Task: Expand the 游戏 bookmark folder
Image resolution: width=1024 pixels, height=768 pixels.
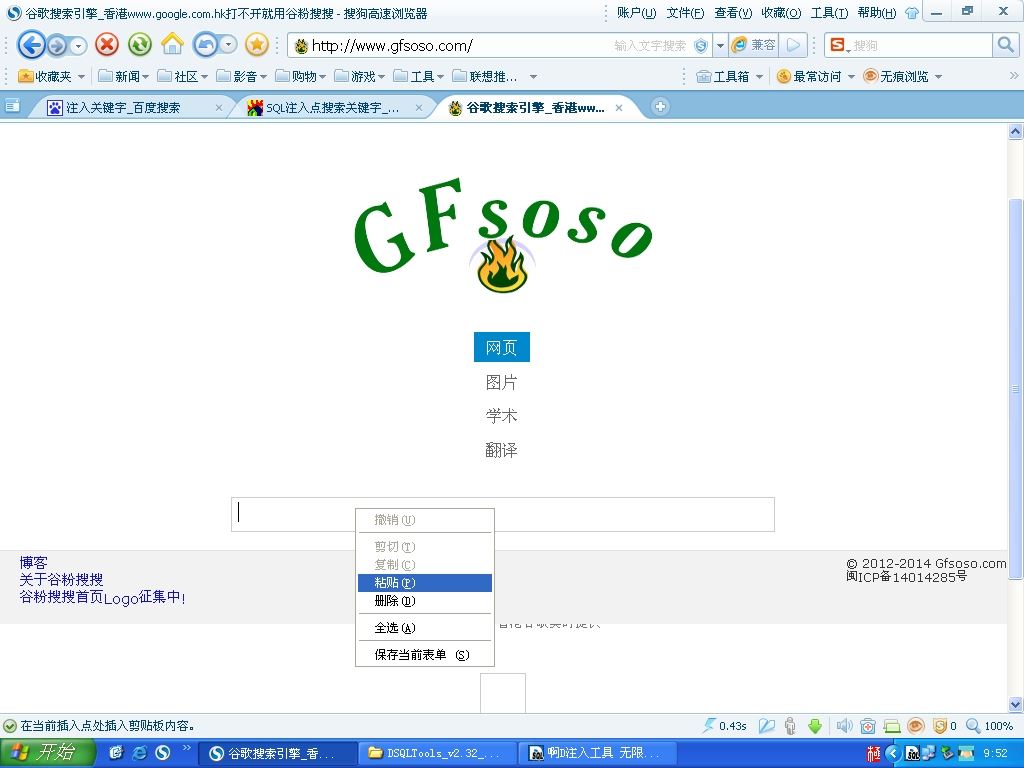Action: pos(359,76)
